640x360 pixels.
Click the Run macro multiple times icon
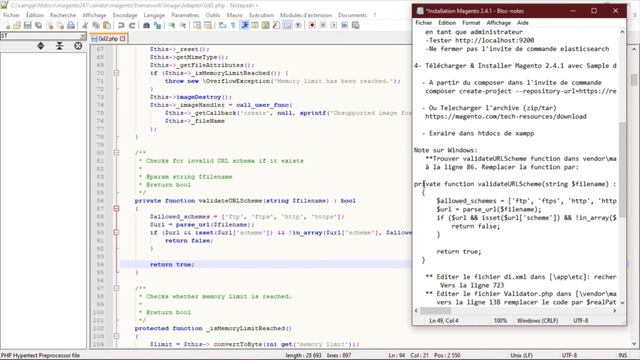click(344, 25)
